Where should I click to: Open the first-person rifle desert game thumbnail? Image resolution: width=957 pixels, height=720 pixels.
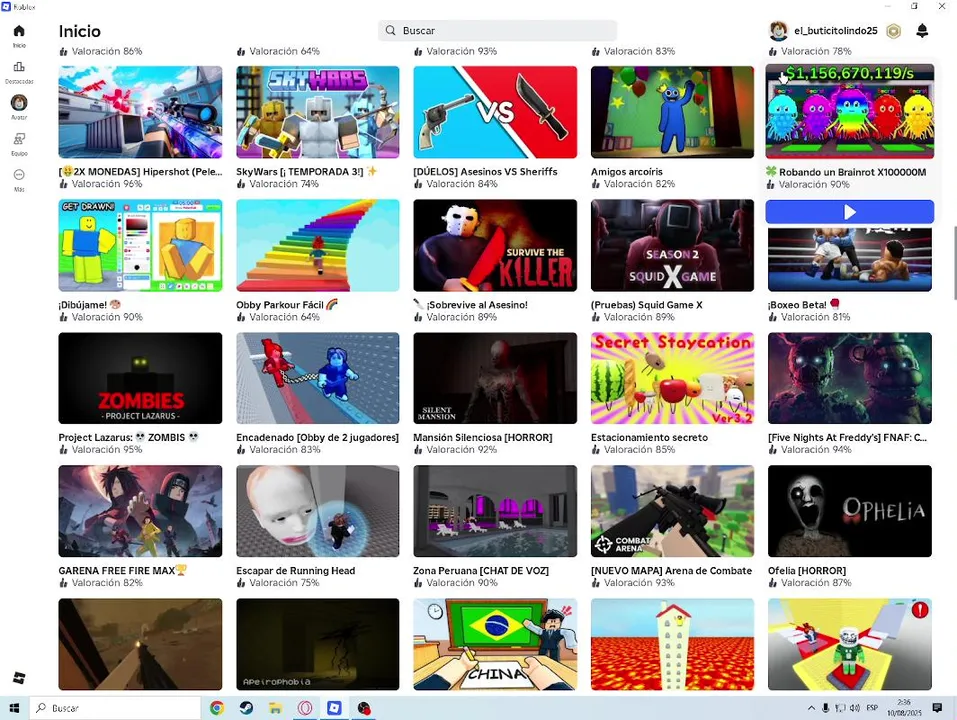coord(140,644)
